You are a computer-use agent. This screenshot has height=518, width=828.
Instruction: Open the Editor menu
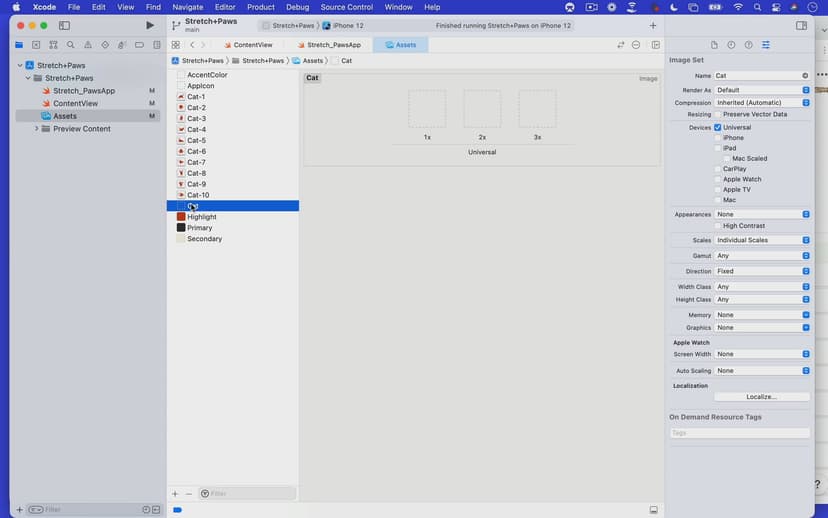(225, 7)
